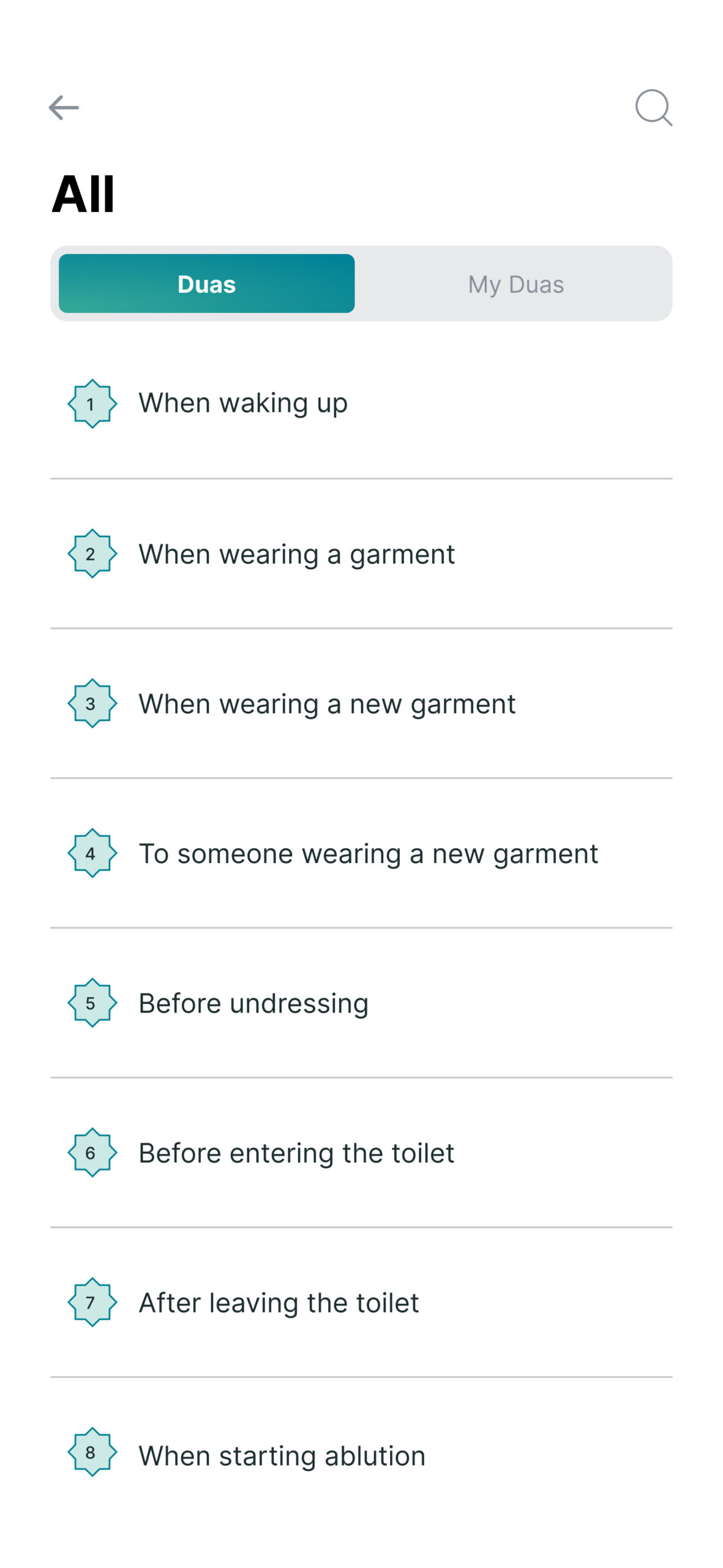Open "Before entering the toilet" dua

pyautogui.click(x=296, y=1153)
